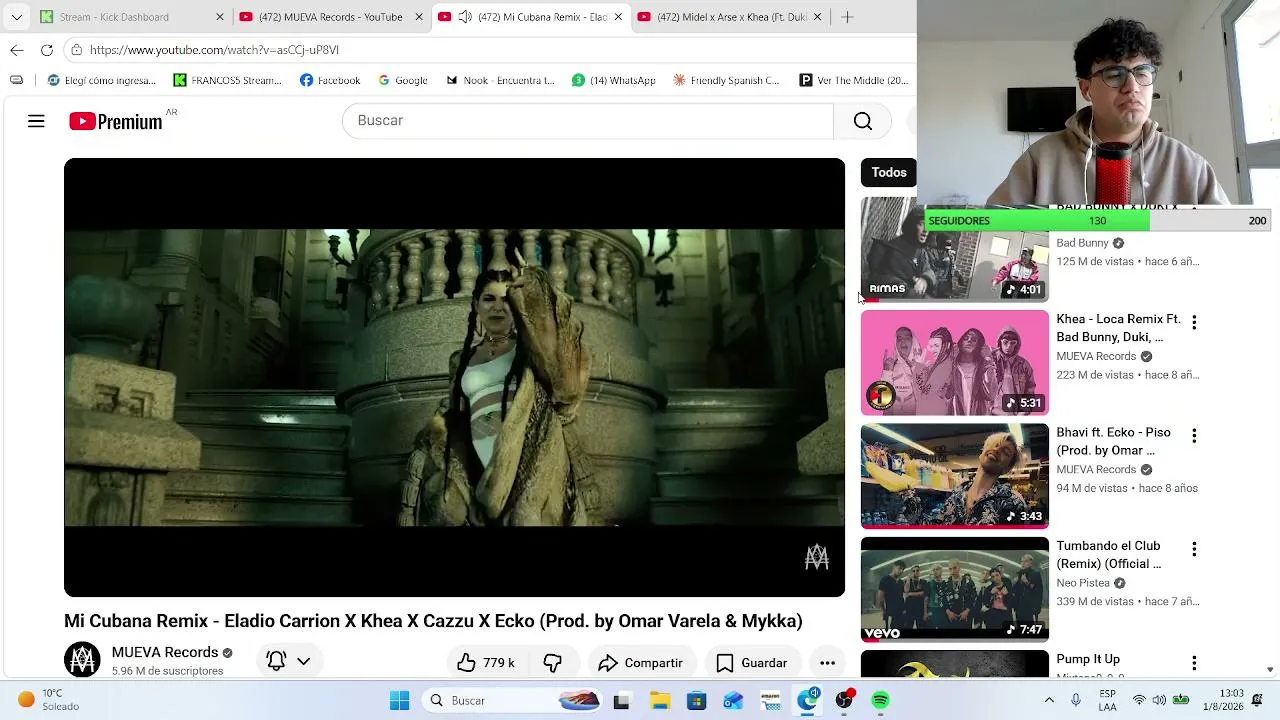Open options menu for Bhavi ft. Ecko - Piso
This screenshot has width=1280, height=720.
click(x=1194, y=435)
